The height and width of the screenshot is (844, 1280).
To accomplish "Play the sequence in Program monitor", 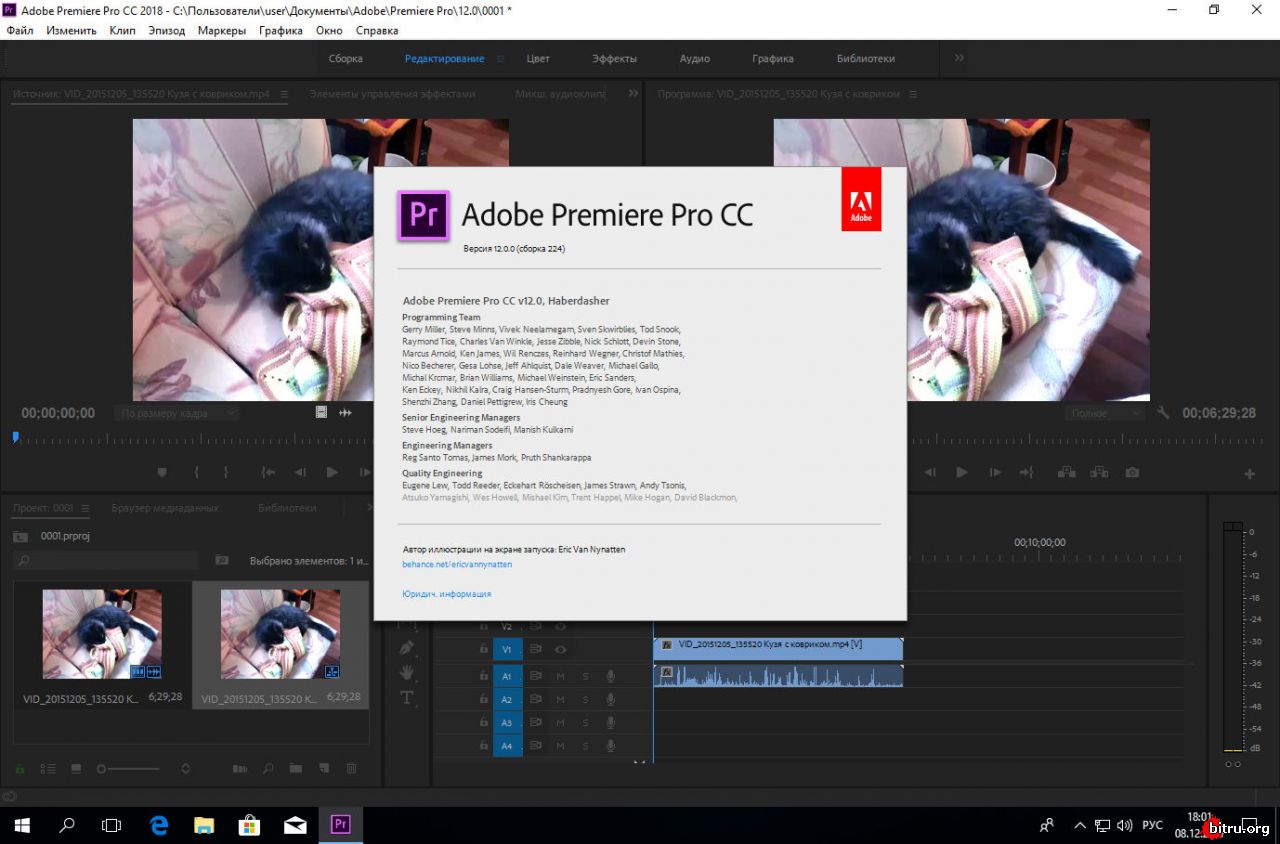I will 962,473.
